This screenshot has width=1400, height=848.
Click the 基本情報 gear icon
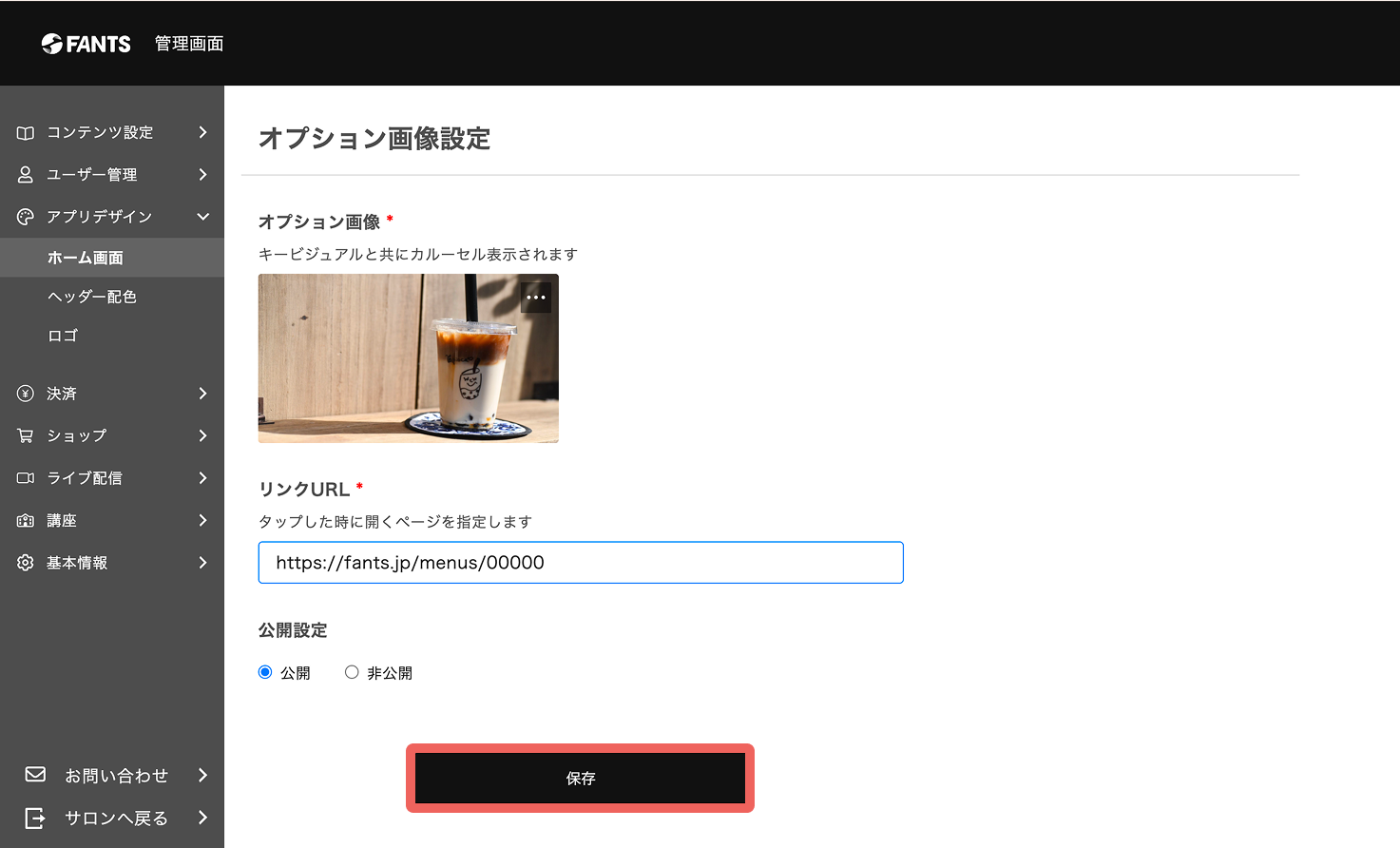click(x=26, y=563)
